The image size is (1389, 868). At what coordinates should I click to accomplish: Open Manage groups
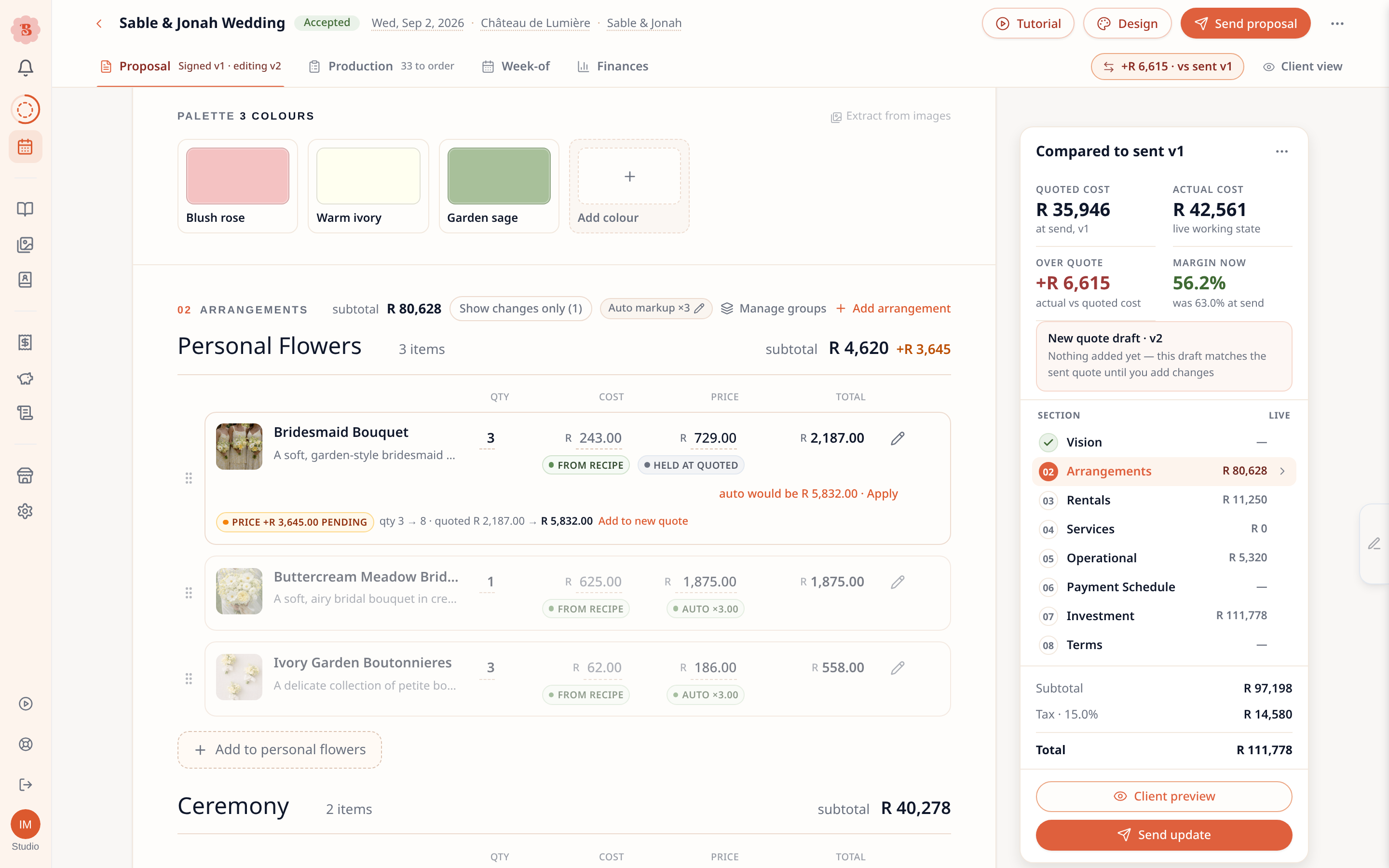tap(773, 309)
